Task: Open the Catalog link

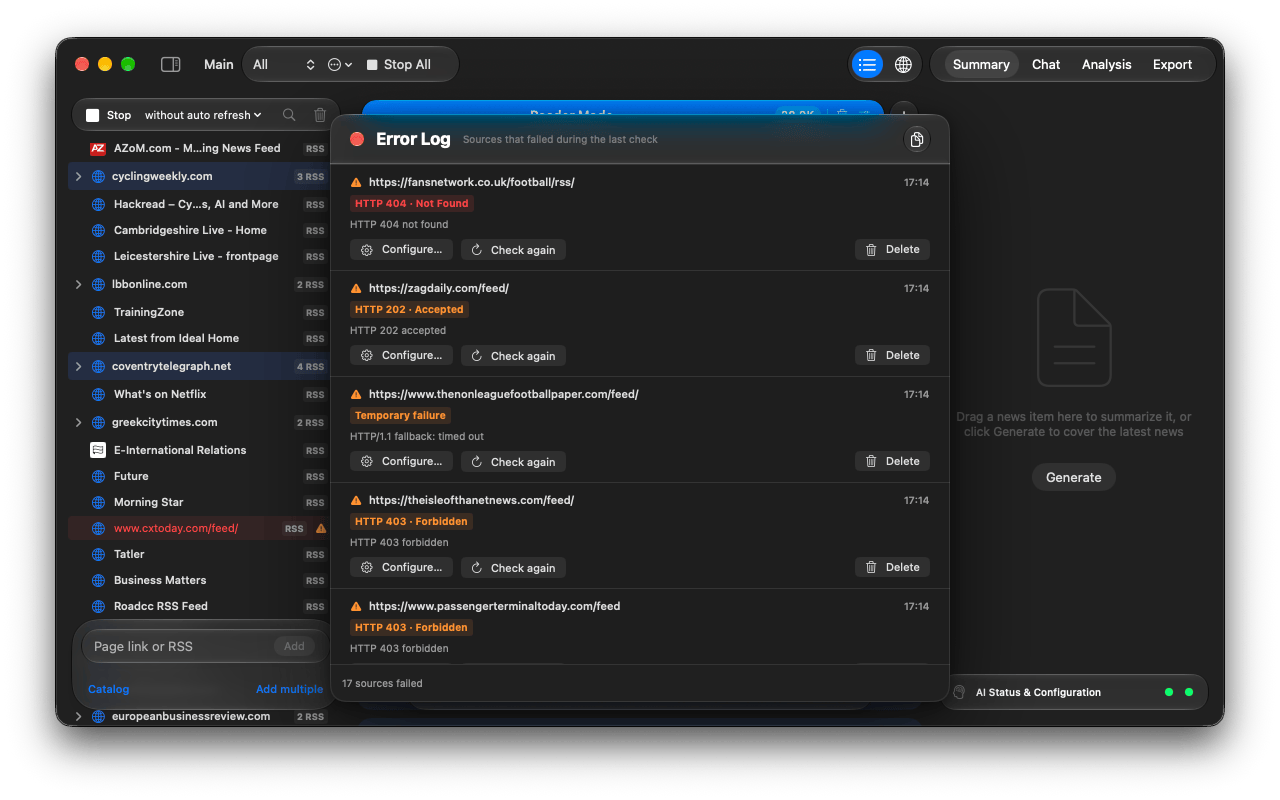Action: click(108, 689)
